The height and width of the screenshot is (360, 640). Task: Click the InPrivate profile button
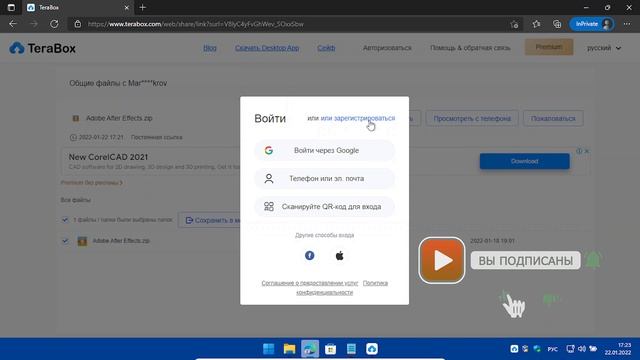click(x=592, y=24)
